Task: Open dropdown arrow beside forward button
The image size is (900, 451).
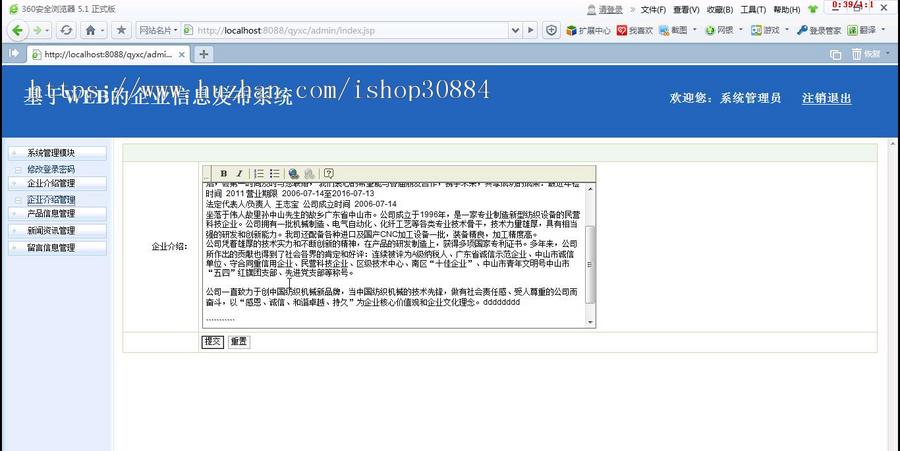Action: tap(47, 30)
